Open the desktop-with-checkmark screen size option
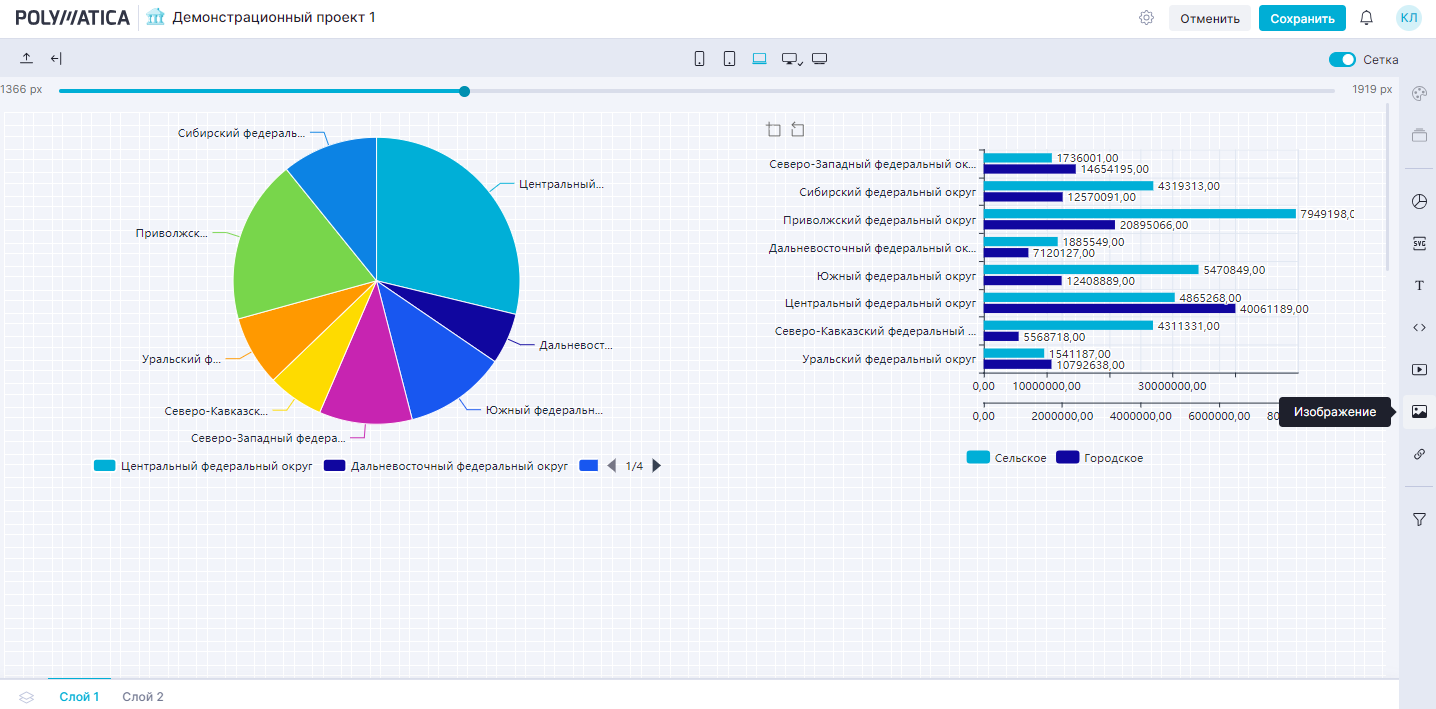The width and height of the screenshot is (1436, 709). [791, 59]
